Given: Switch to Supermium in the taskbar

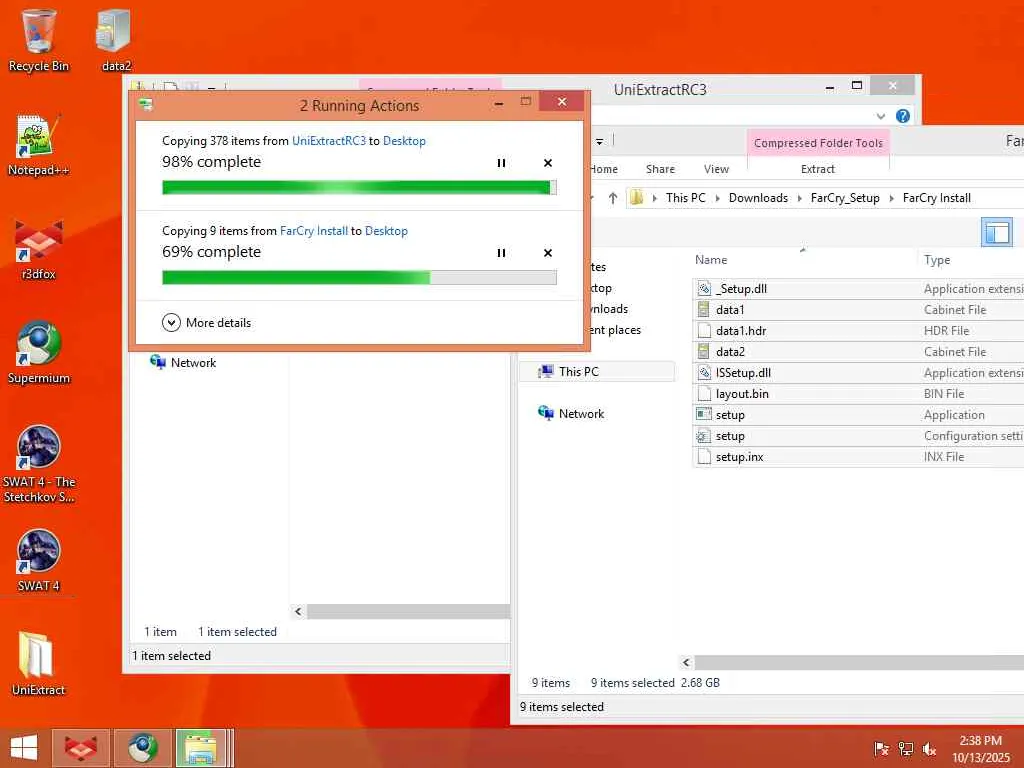Looking at the screenshot, I should (x=142, y=748).
